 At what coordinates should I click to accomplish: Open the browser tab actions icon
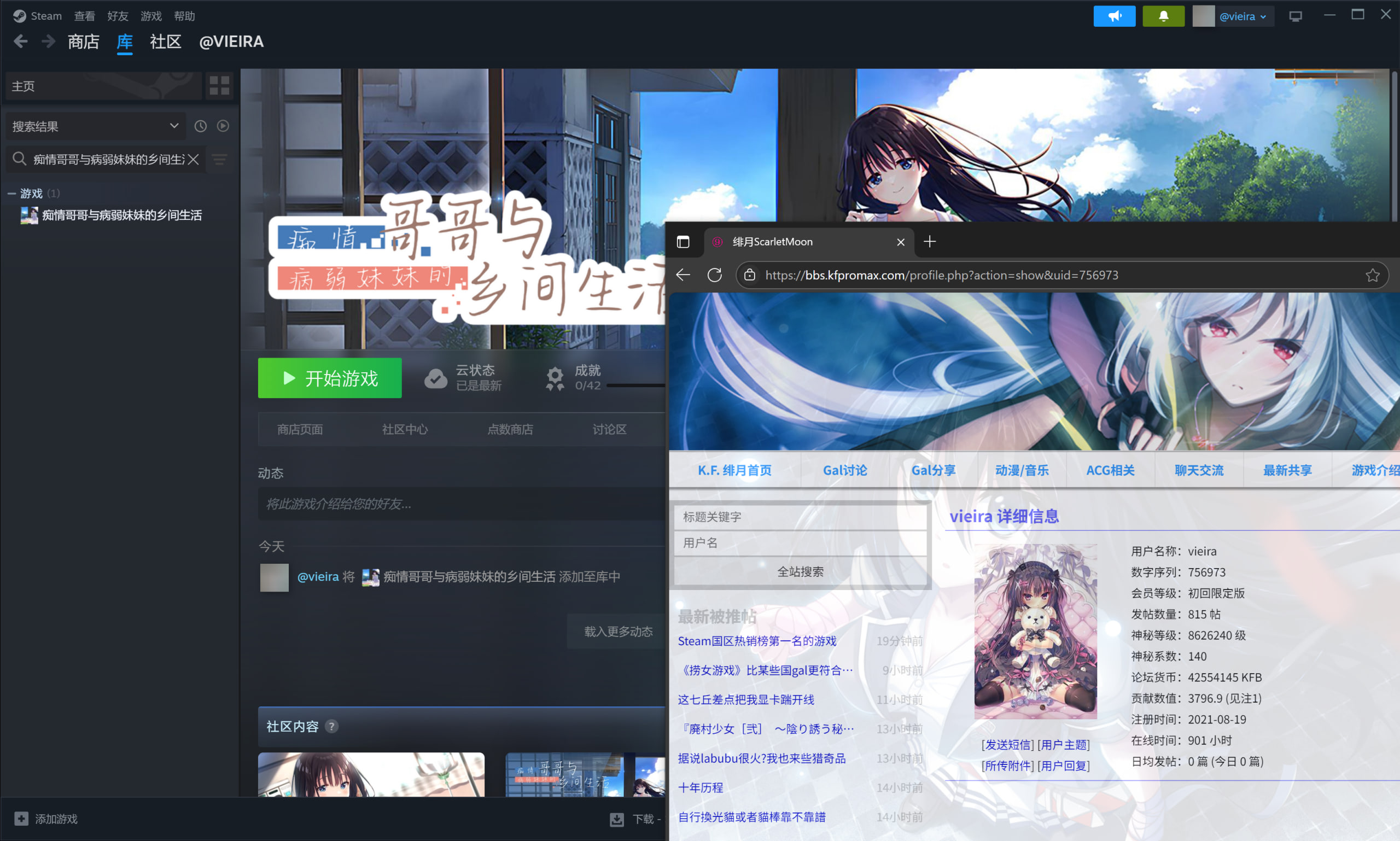point(683,242)
